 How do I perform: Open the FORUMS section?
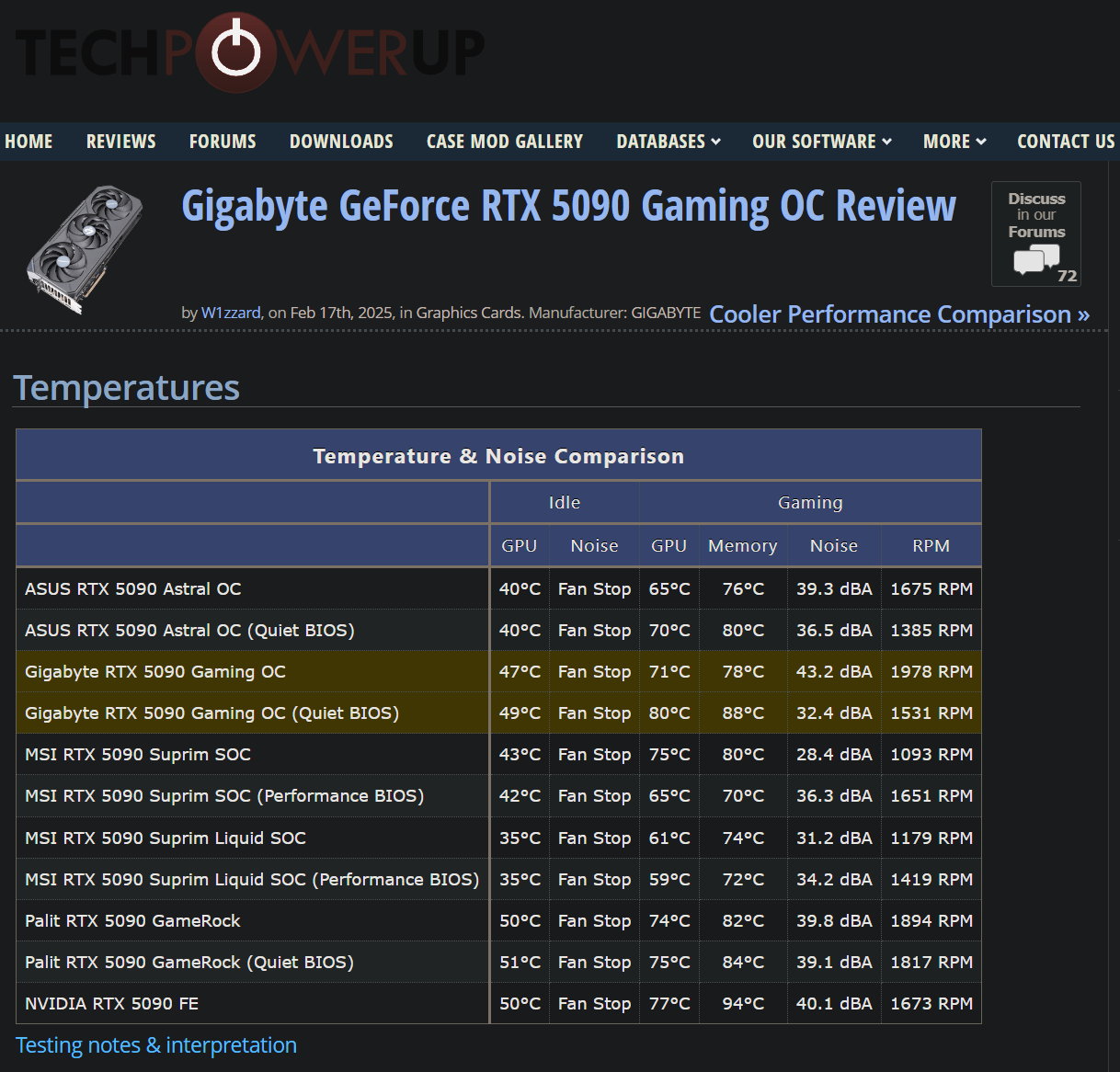tap(223, 142)
